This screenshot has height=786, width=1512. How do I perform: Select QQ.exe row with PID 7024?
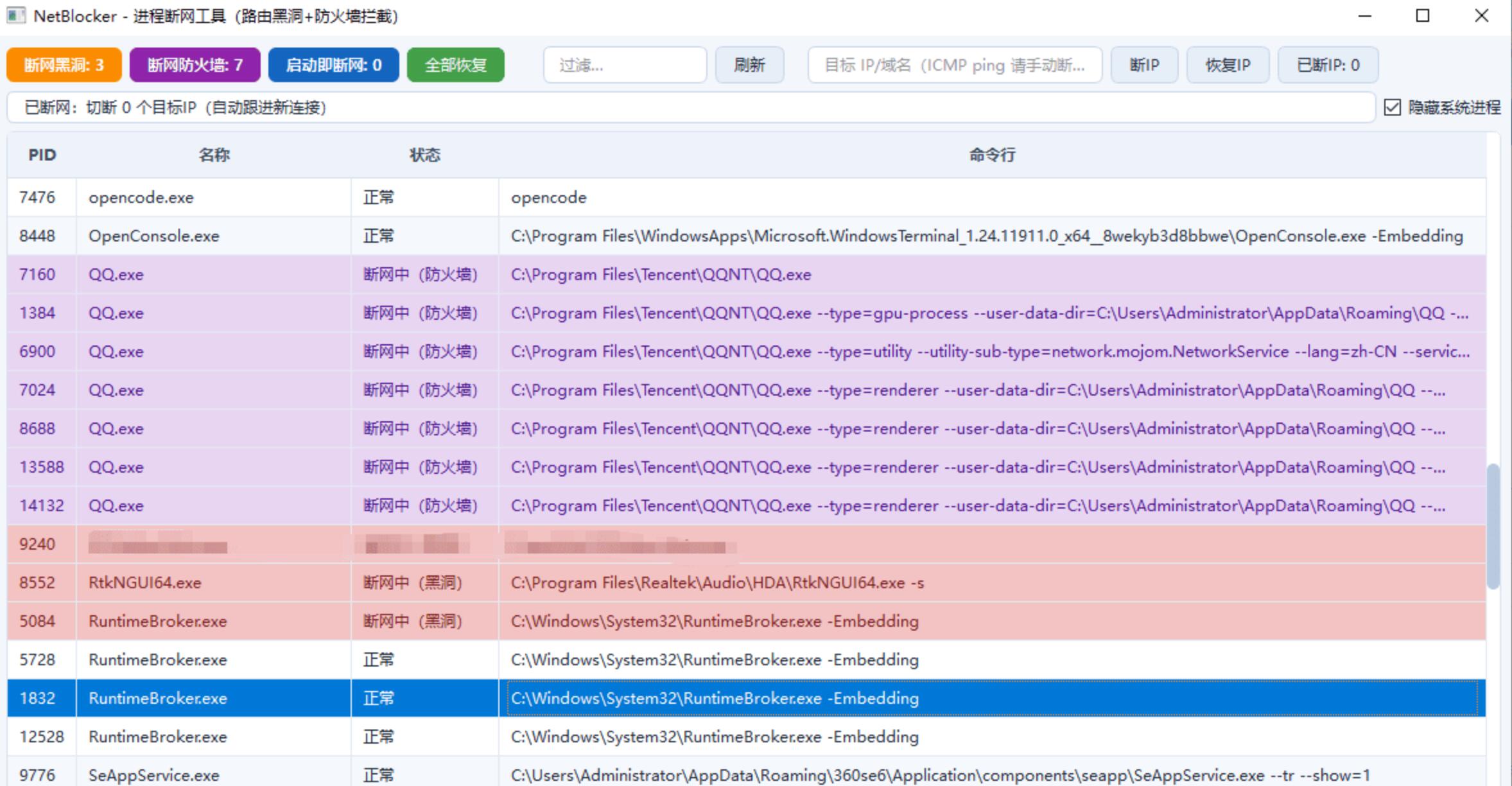pyautogui.click(x=747, y=390)
